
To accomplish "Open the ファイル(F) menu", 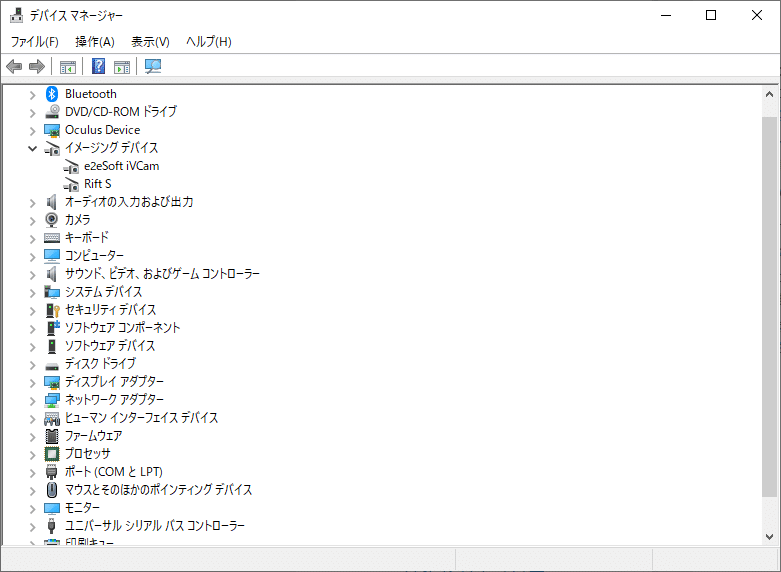I will click(x=34, y=41).
